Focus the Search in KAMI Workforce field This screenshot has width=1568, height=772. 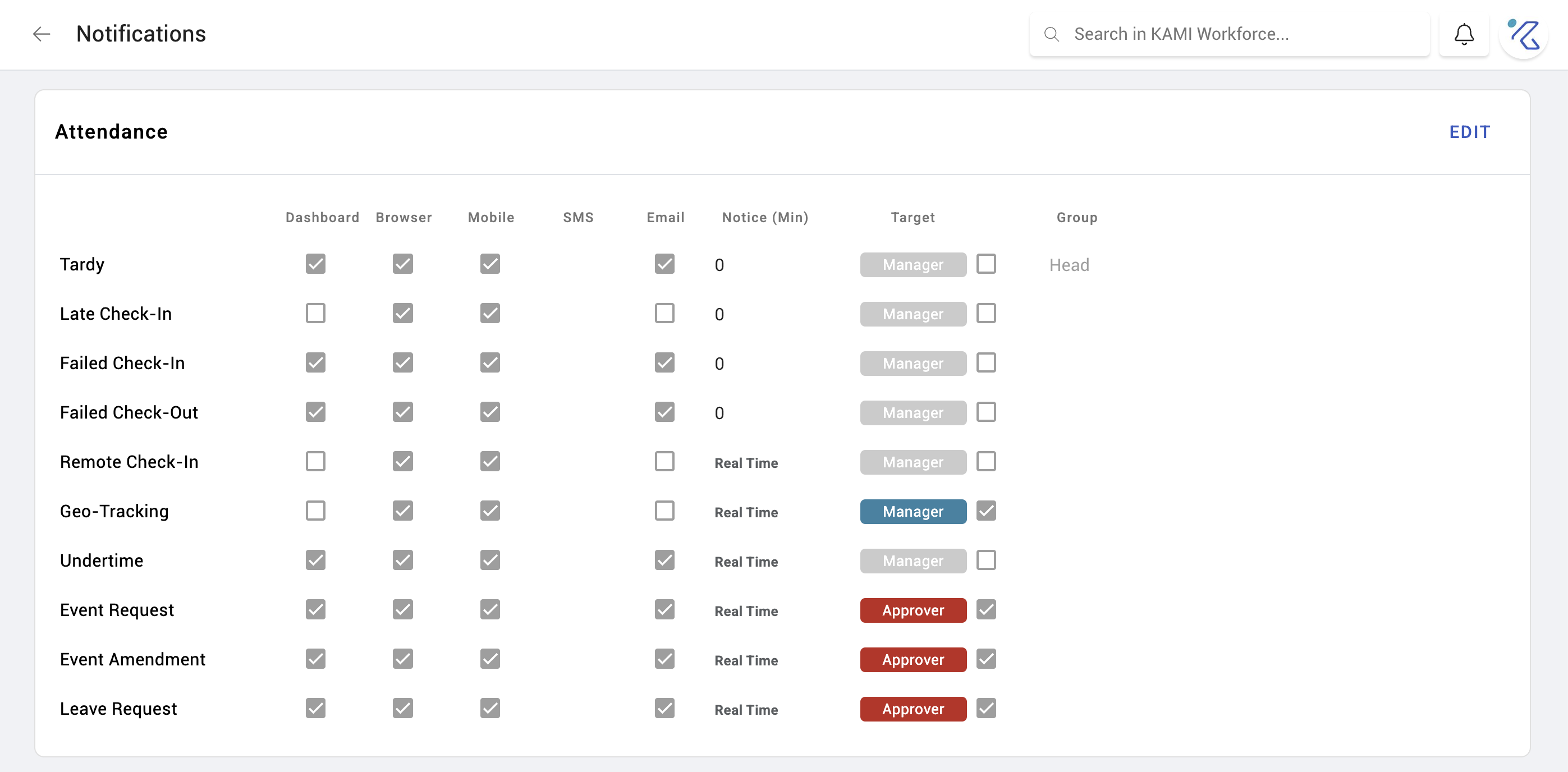[1229, 34]
